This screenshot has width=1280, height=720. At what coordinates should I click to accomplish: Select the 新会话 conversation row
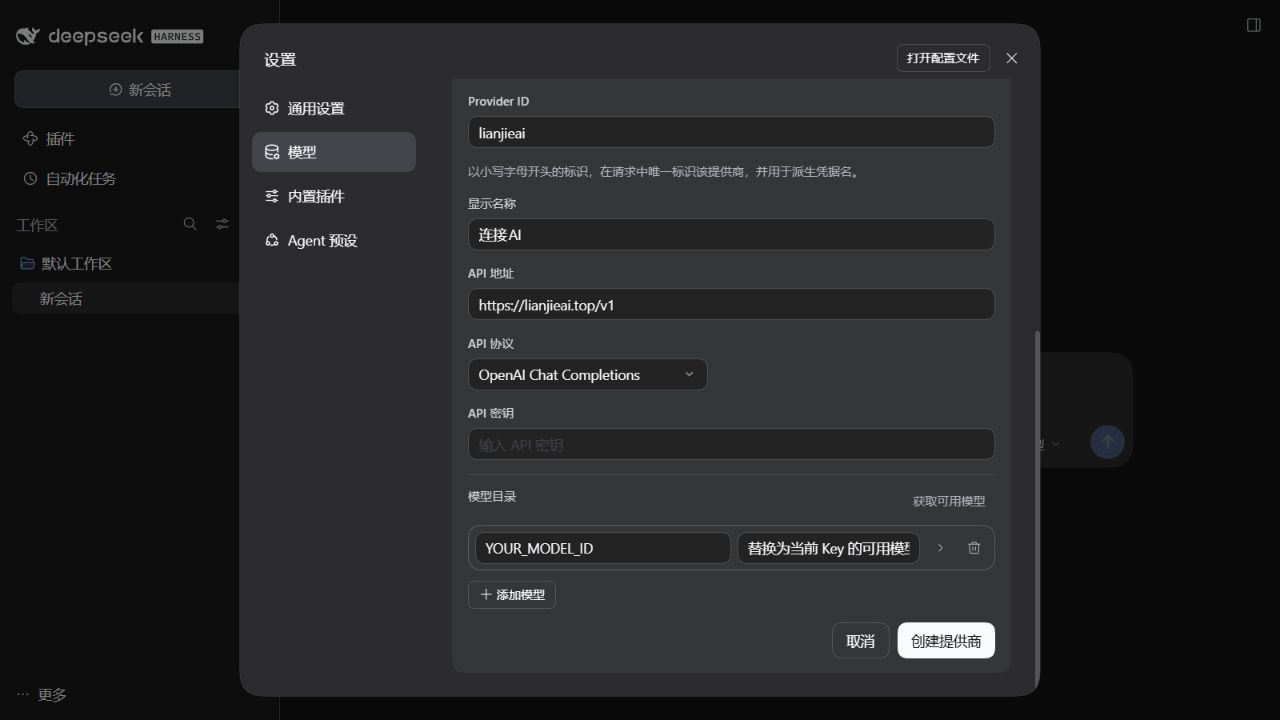pos(125,299)
